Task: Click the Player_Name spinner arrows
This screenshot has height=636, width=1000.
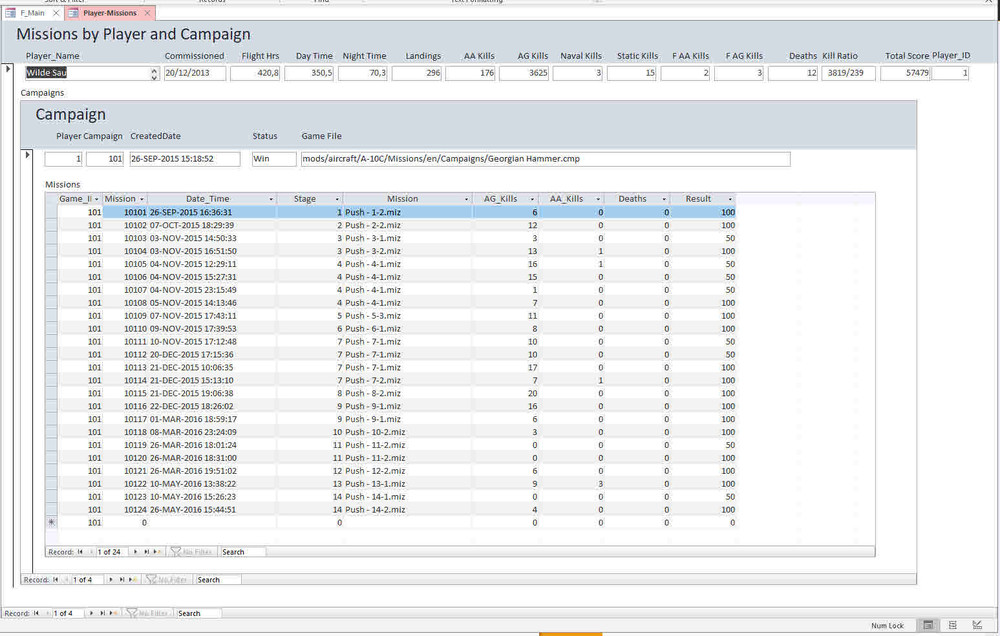Action: (x=154, y=73)
